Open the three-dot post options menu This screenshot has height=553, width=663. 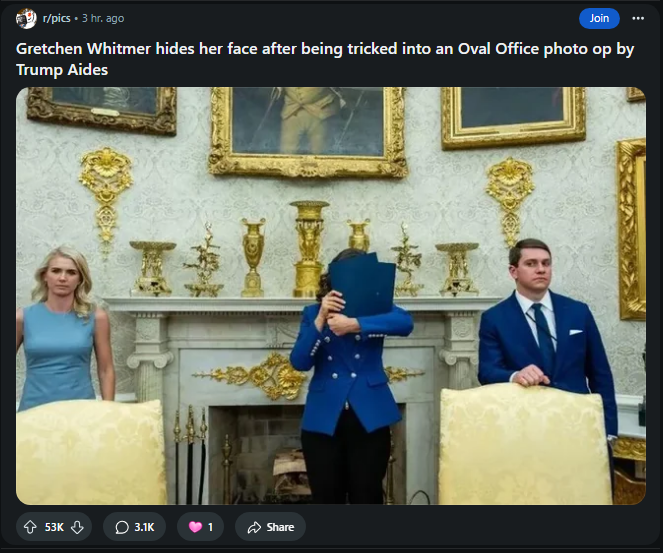coord(638,18)
